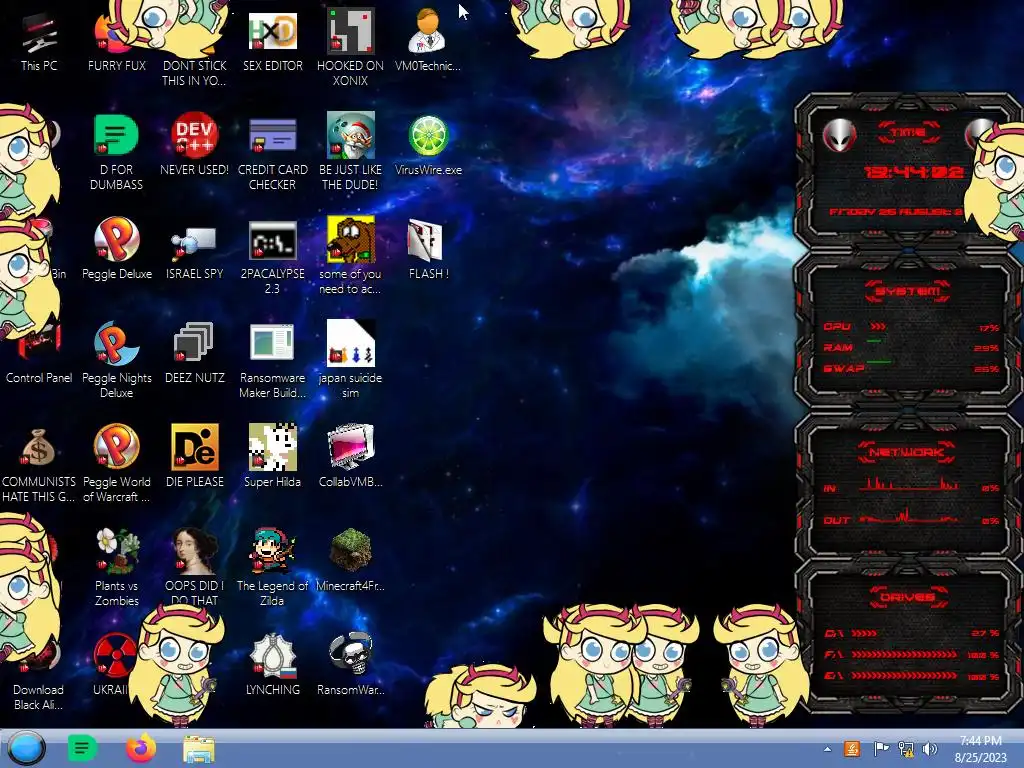
Task: Click the alien head on TIME widget
Action: tap(839, 136)
